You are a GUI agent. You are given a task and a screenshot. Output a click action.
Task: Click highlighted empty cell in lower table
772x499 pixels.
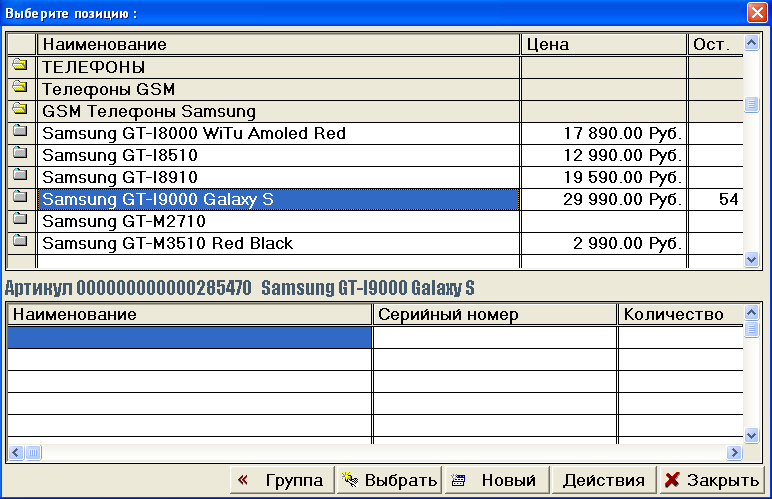pyautogui.click(x=190, y=338)
